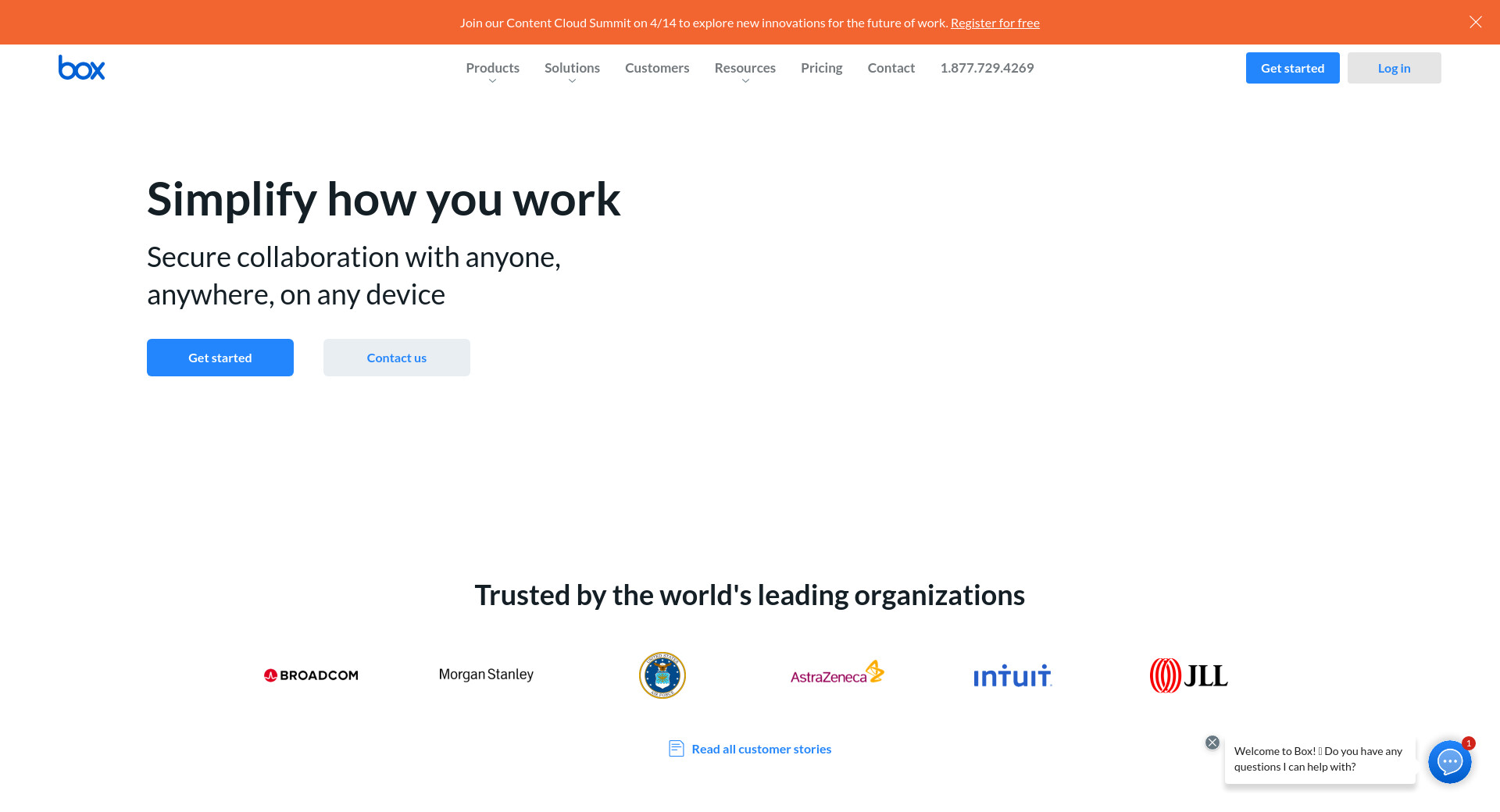The image size is (1500, 812).
Task: Click the Log in button
Action: (1394, 68)
